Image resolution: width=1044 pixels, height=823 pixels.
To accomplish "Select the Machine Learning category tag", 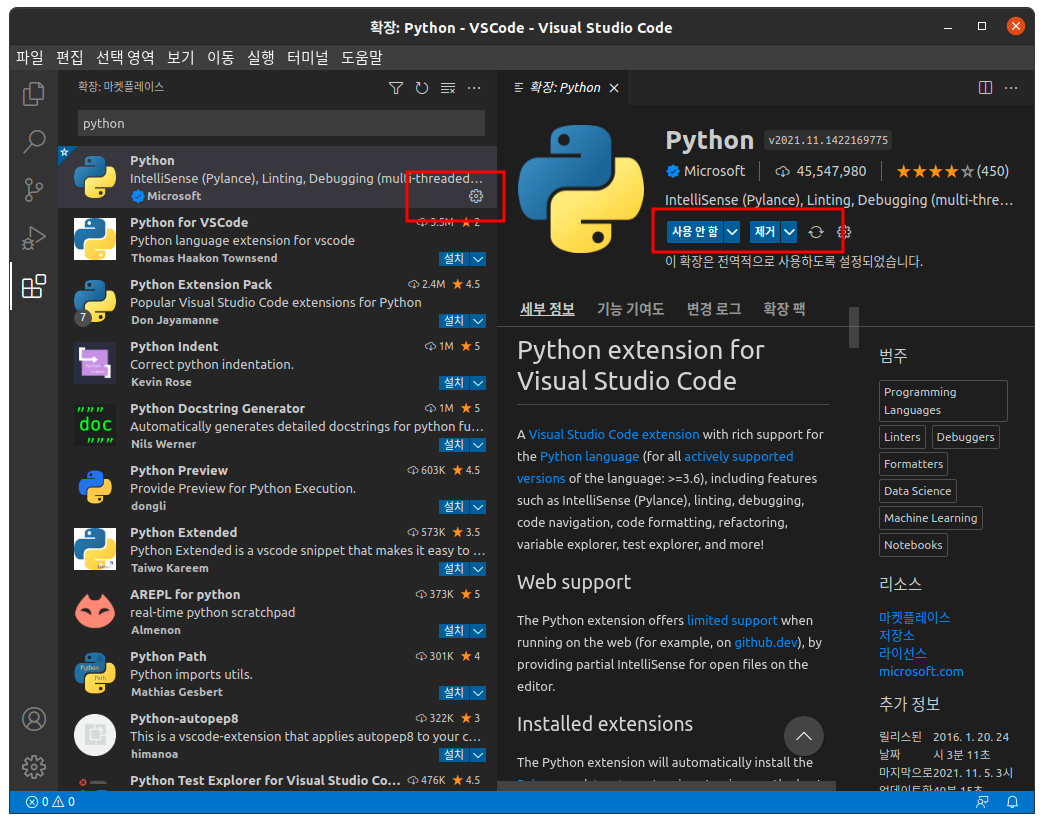I will [x=930, y=518].
